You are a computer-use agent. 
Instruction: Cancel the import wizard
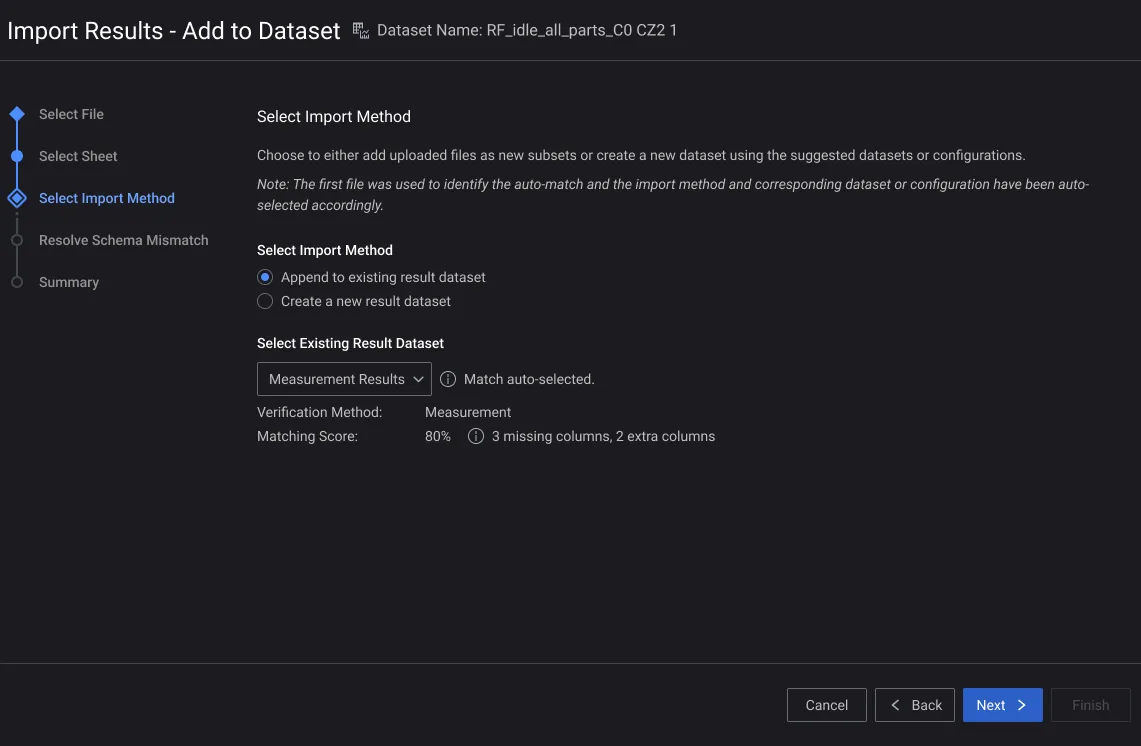point(827,705)
